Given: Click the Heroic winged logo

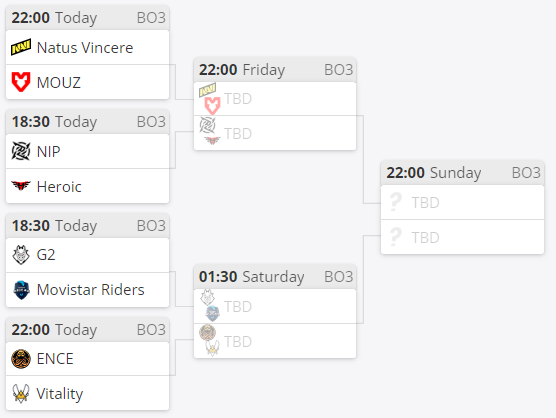Looking at the screenshot, I should 21,185.
